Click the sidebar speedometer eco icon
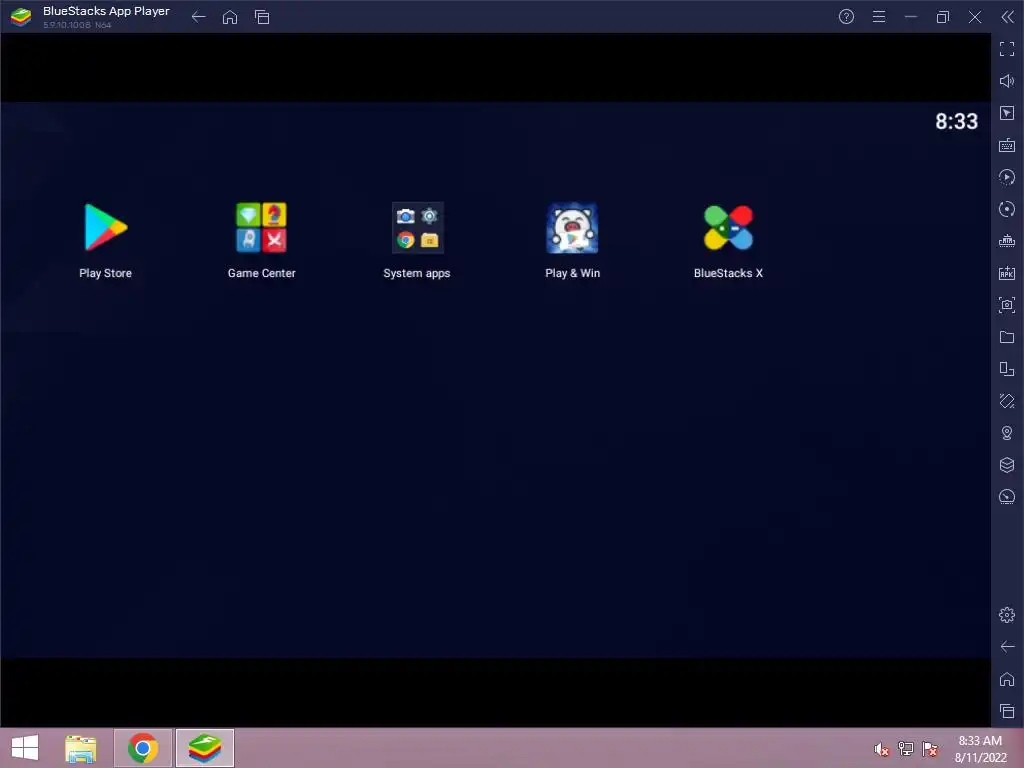Screen dimensions: 1024x768 [x=1007, y=497]
